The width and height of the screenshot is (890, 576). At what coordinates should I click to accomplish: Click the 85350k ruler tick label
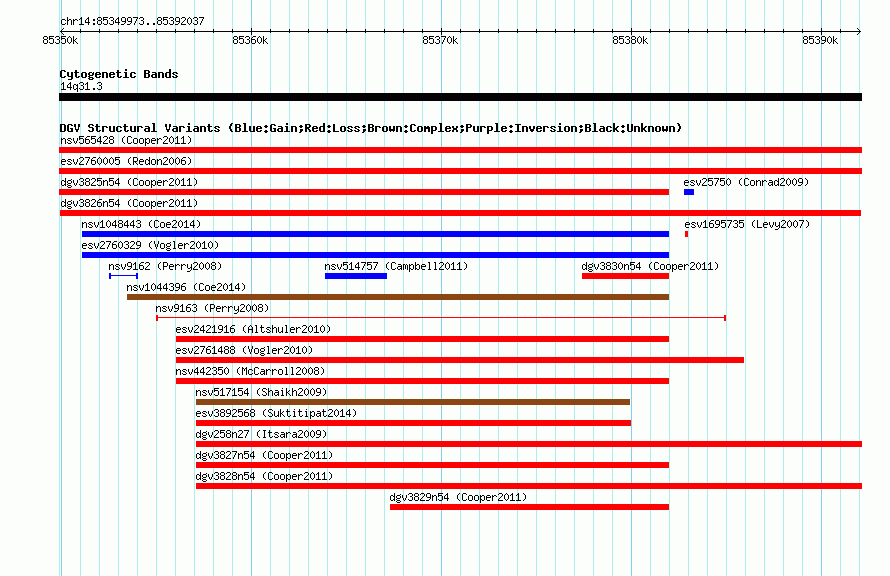[x=60, y=40]
